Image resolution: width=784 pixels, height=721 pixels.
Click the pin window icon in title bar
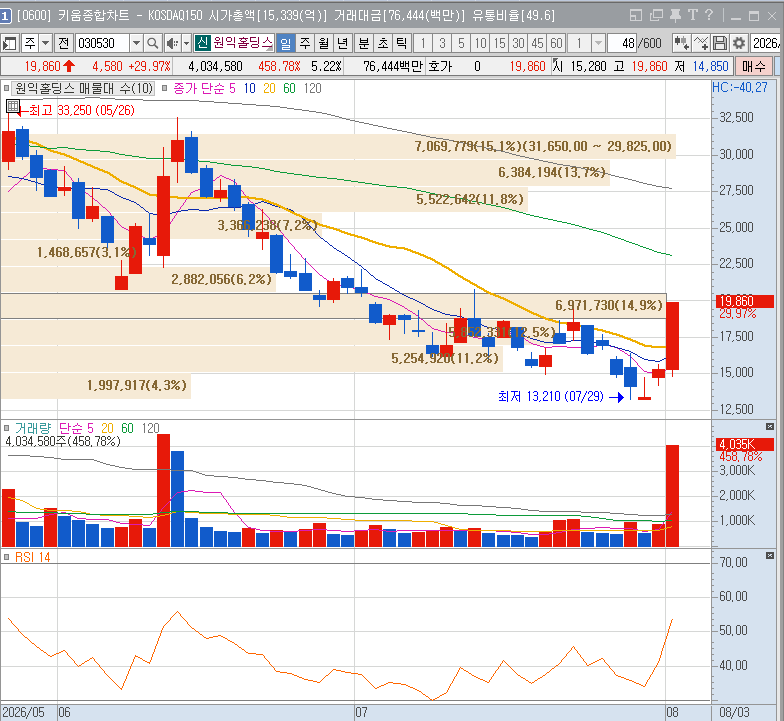click(x=676, y=16)
